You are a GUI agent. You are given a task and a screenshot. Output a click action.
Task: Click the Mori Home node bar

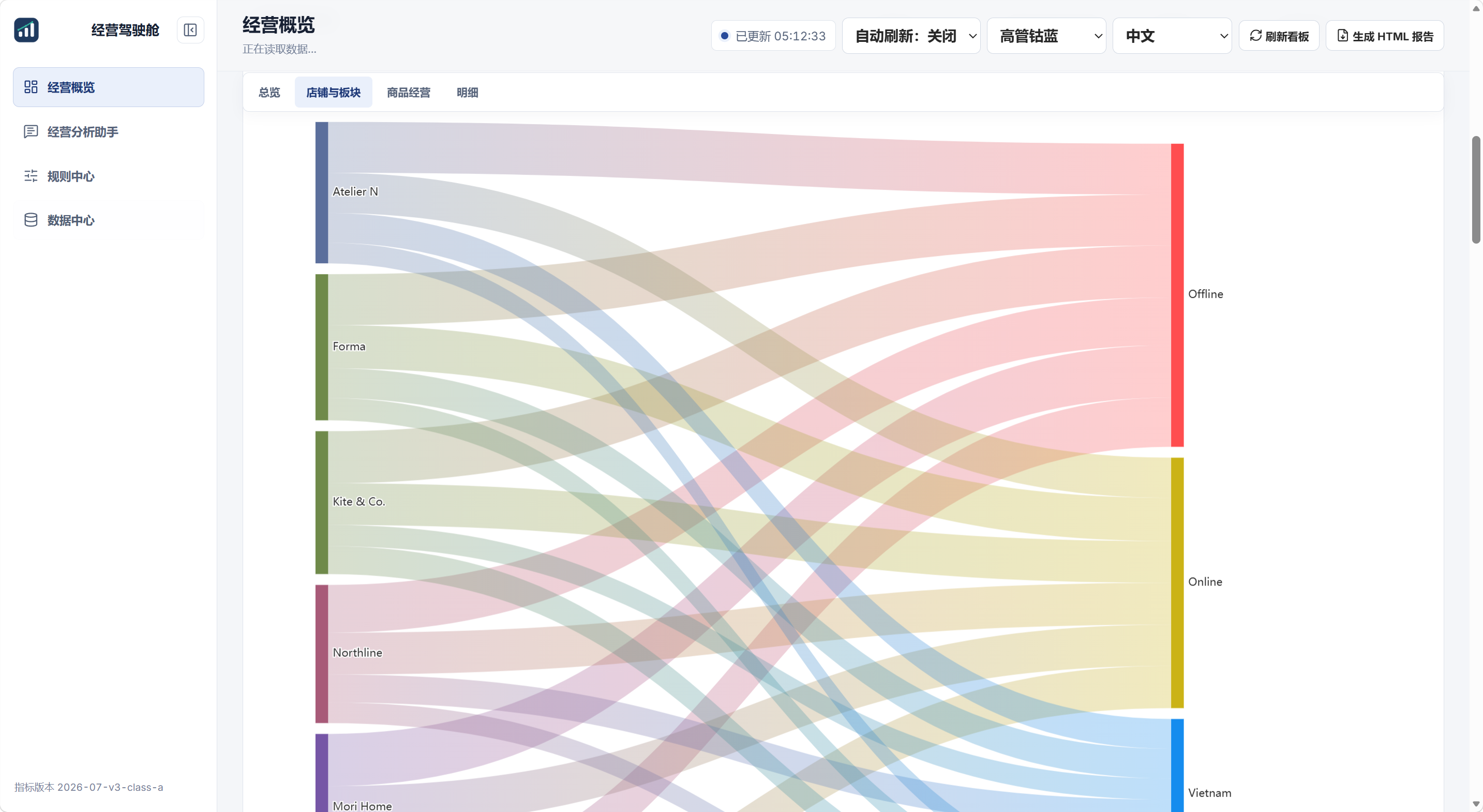click(322, 773)
